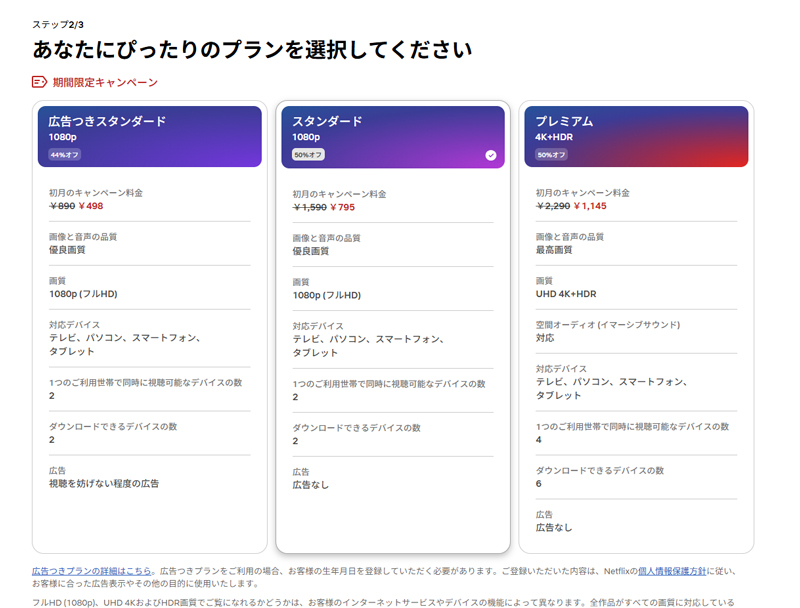This screenshot has height=608, width=800.
Task: Click 50%オフ badge on プレミアム card
Action: pos(551,155)
